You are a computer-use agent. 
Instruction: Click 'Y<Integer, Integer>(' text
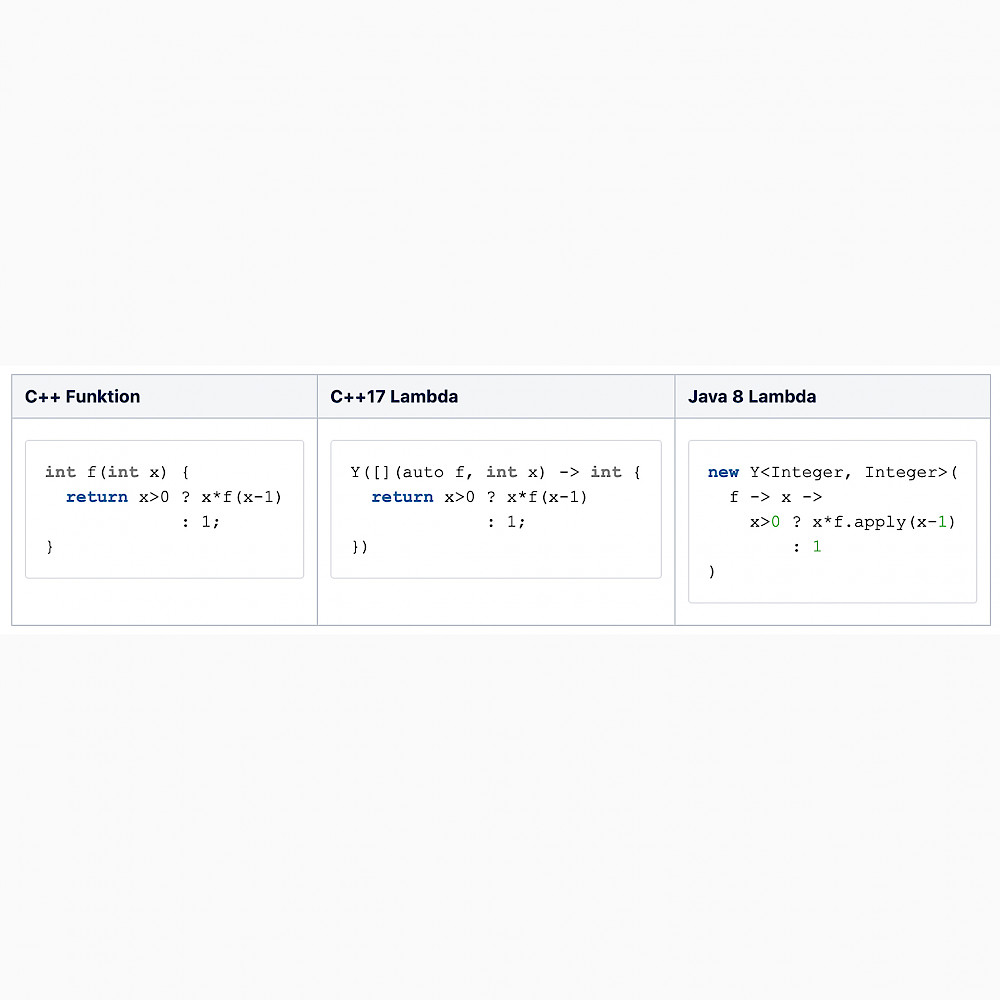(854, 473)
